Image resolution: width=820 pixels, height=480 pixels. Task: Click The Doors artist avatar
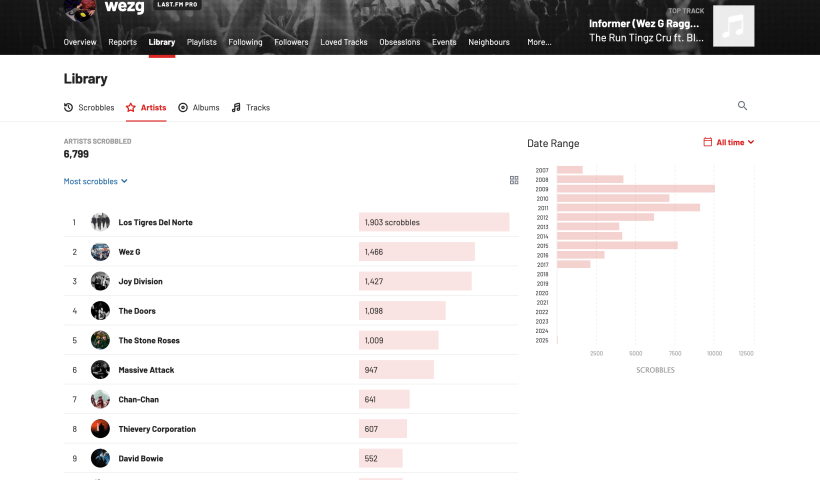pos(100,311)
